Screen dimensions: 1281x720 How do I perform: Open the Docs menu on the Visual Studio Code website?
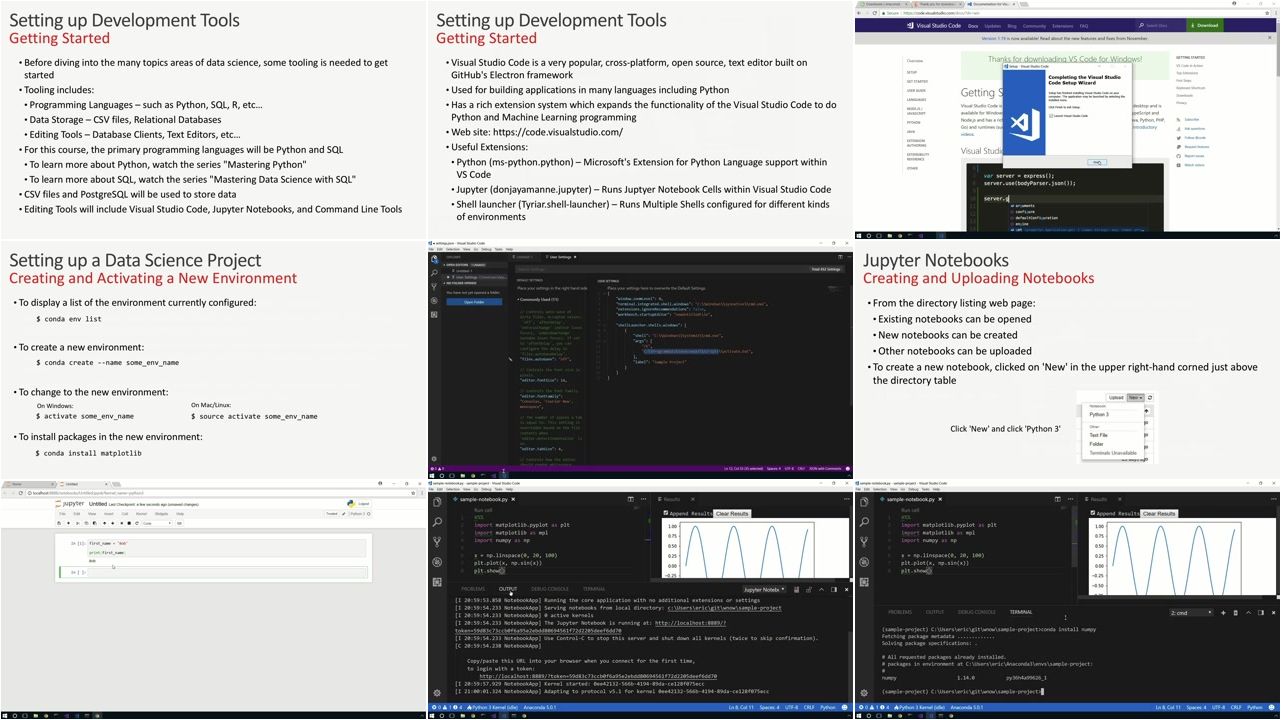click(973, 25)
